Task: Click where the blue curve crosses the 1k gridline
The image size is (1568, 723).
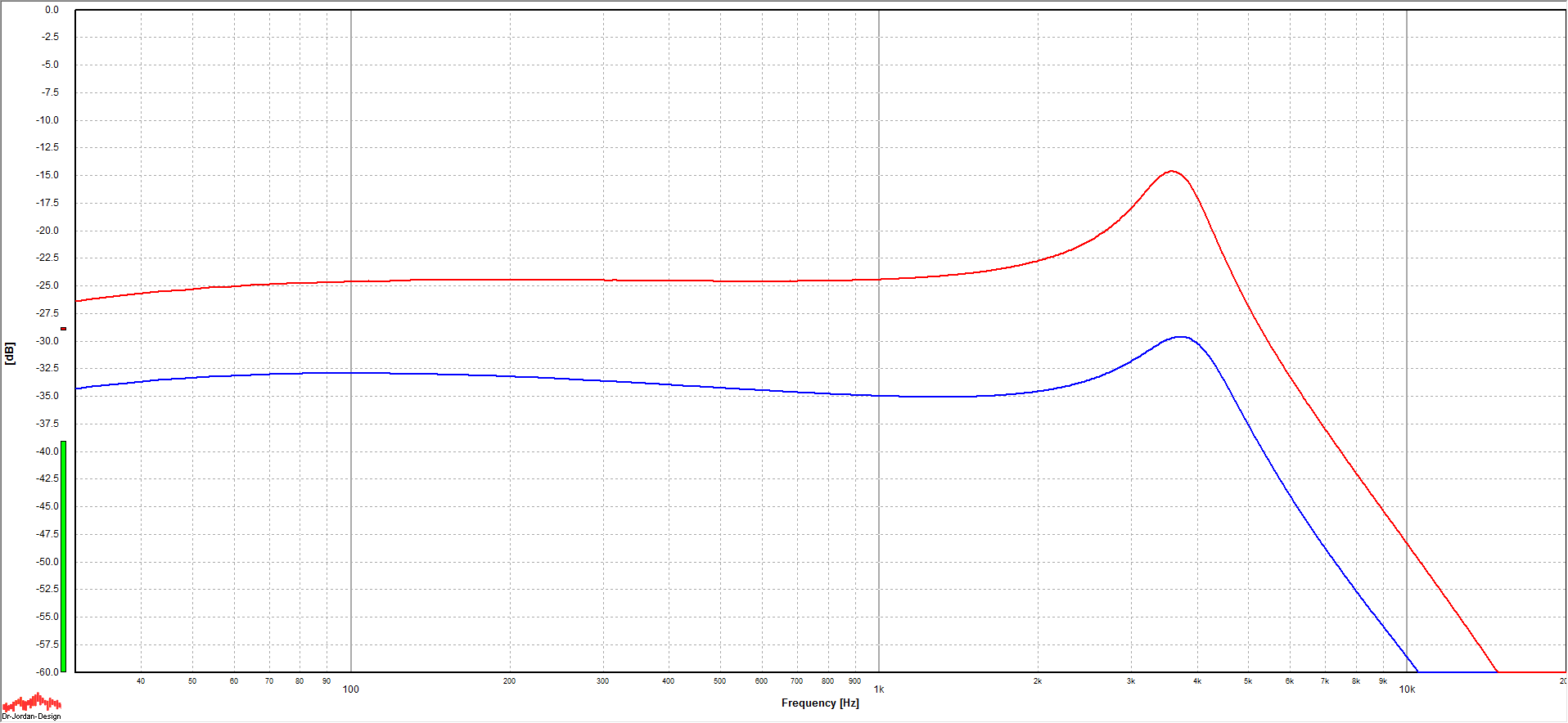Action: (x=879, y=396)
